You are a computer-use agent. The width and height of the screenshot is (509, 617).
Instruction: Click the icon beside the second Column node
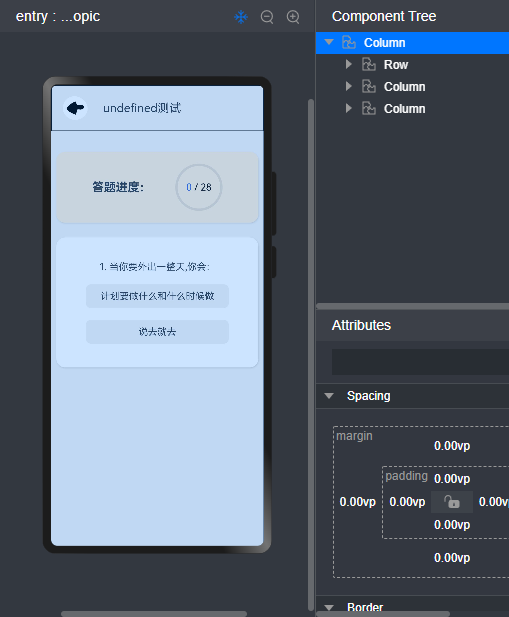pos(369,86)
